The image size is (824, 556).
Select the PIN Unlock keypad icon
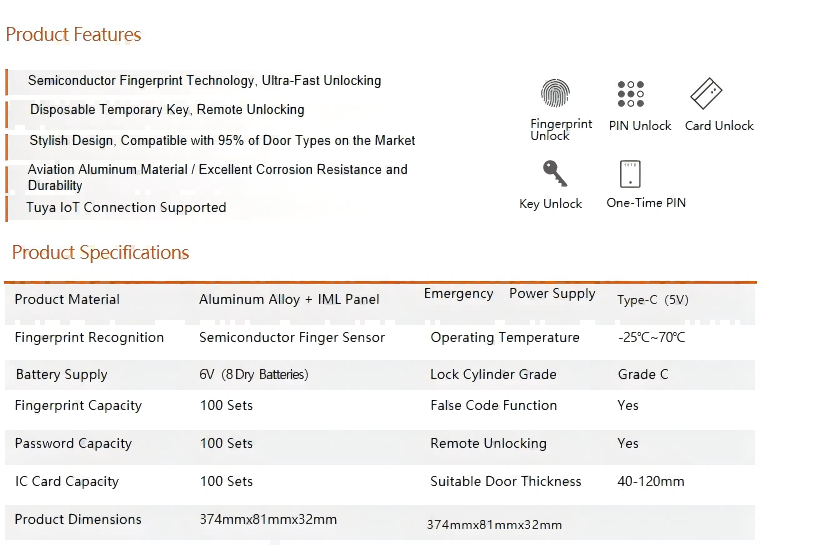tap(631, 94)
